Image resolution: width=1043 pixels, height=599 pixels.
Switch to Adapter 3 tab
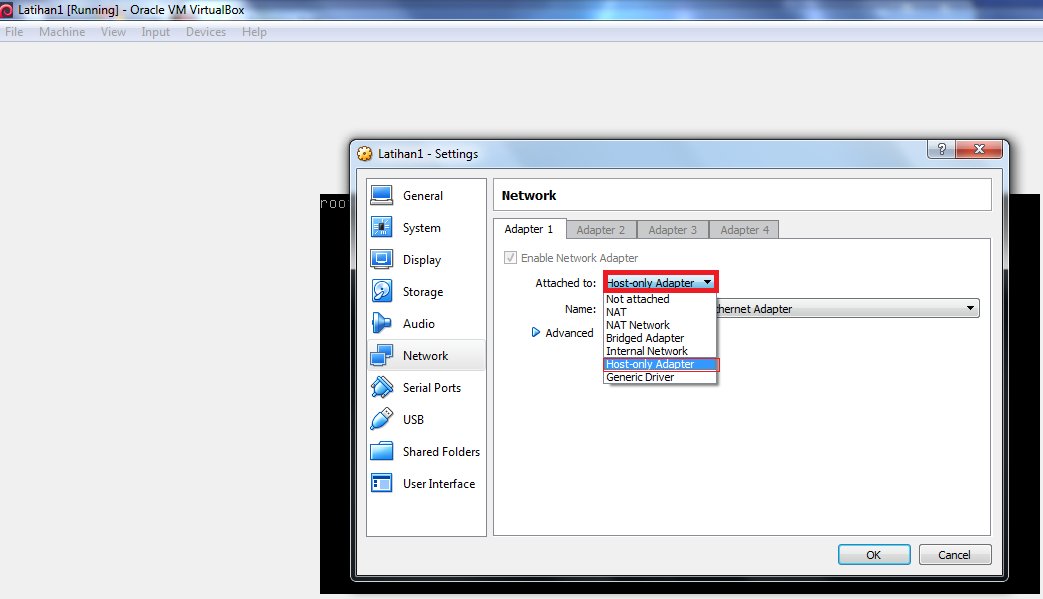tap(673, 229)
